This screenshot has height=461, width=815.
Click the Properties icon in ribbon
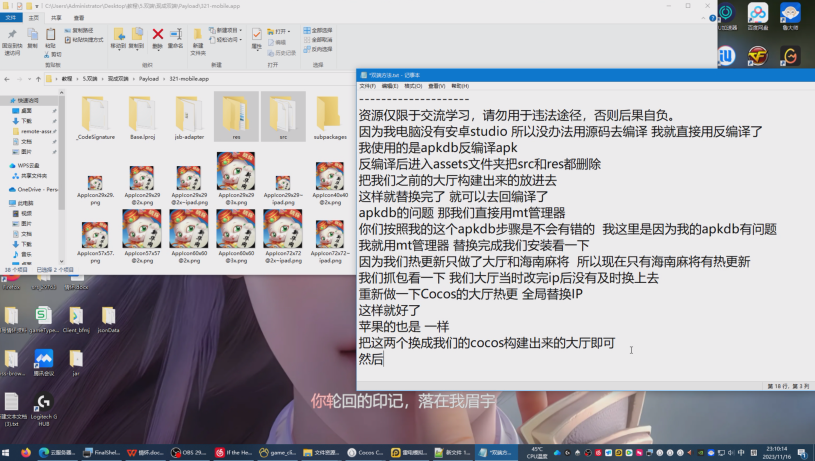click(257, 38)
